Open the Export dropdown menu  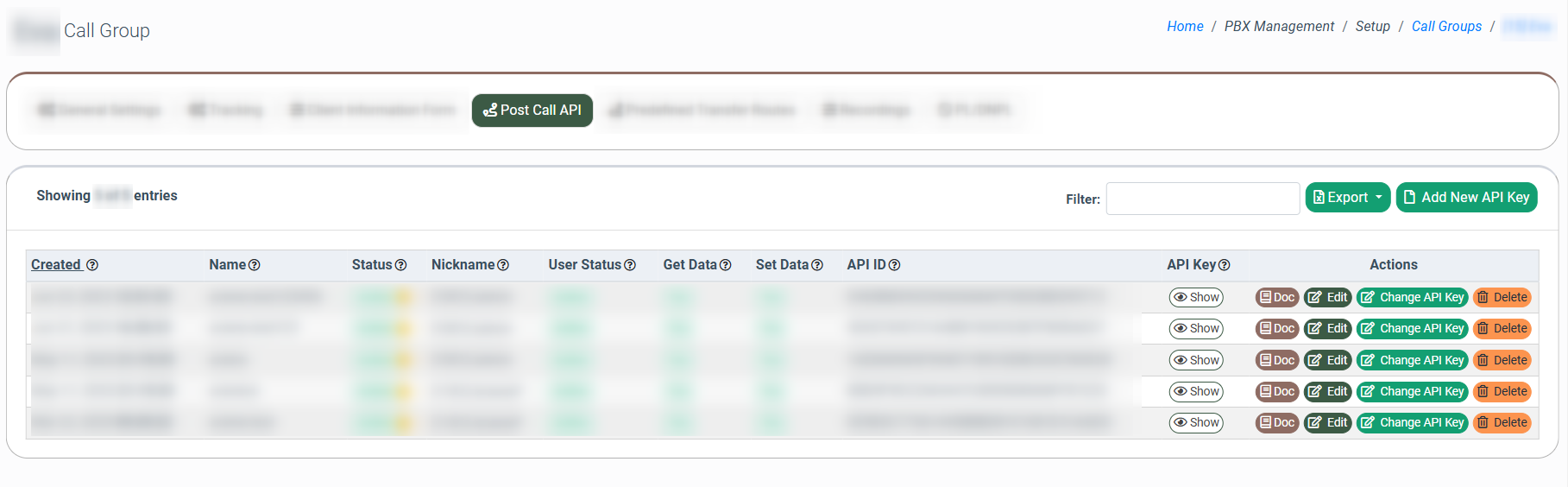pyautogui.click(x=1347, y=198)
